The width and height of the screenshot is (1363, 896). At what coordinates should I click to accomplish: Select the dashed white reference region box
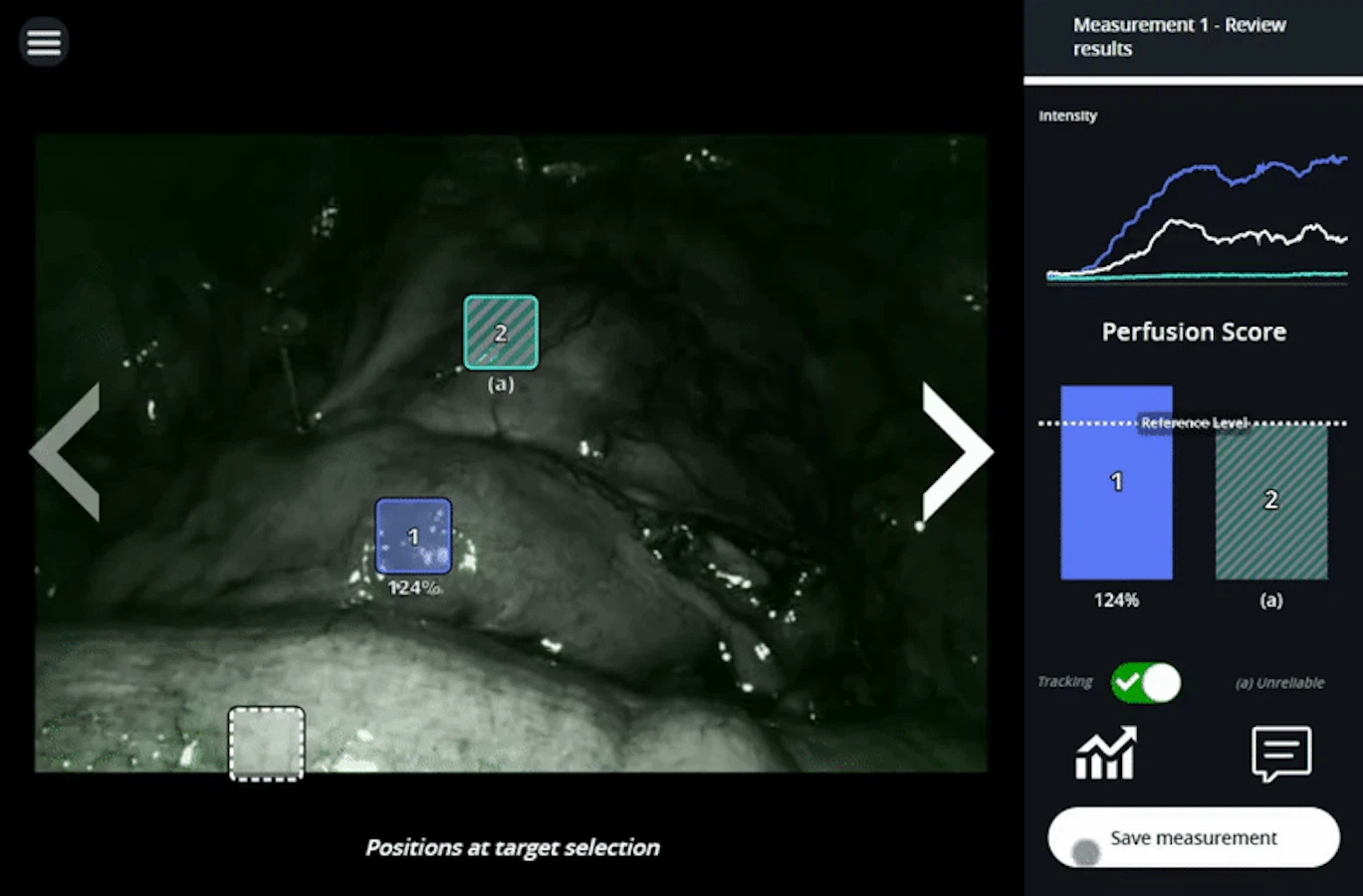point(267,744)
